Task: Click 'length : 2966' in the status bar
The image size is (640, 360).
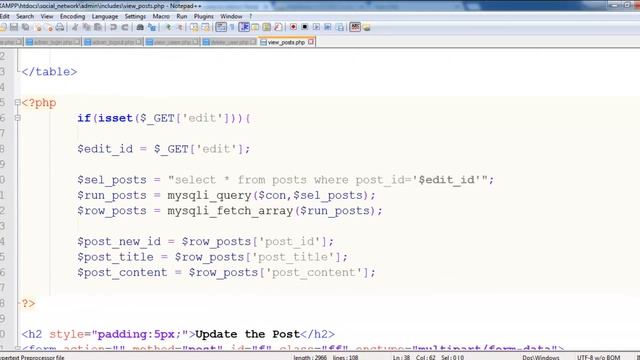Action: coord(310,358)
